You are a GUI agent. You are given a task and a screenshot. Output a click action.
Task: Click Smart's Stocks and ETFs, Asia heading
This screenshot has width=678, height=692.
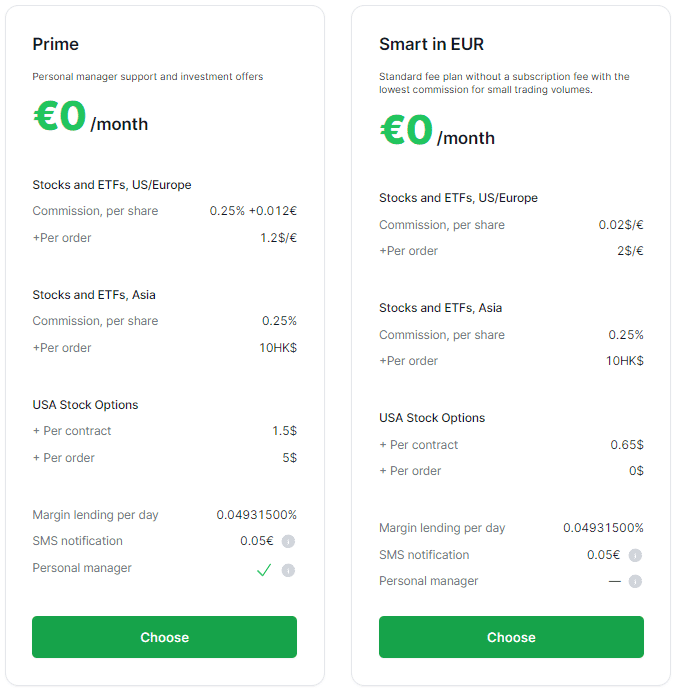point(440,308)
